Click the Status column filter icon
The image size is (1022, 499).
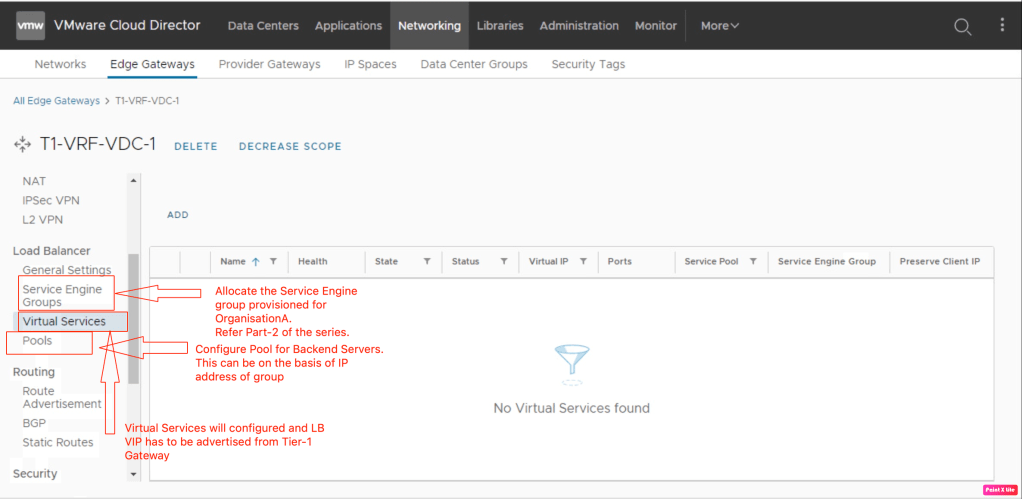[504, 262]
